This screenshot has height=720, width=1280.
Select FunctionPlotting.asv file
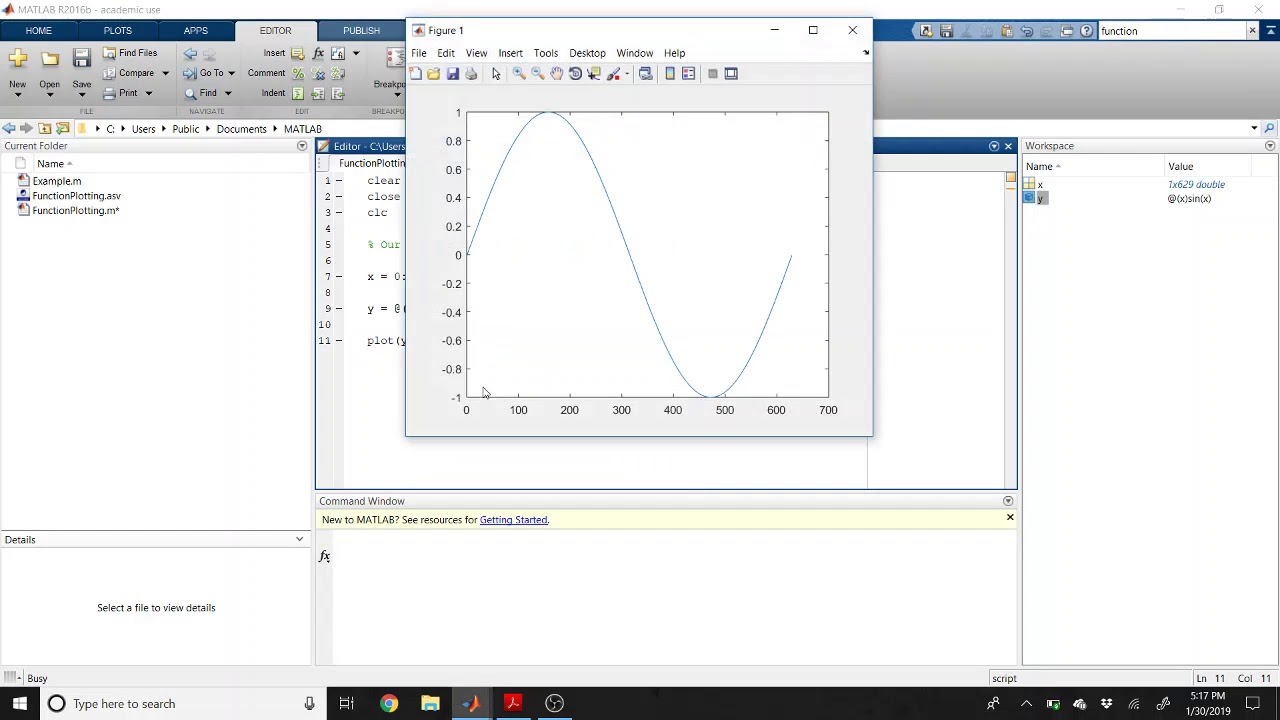coord(76,196)
